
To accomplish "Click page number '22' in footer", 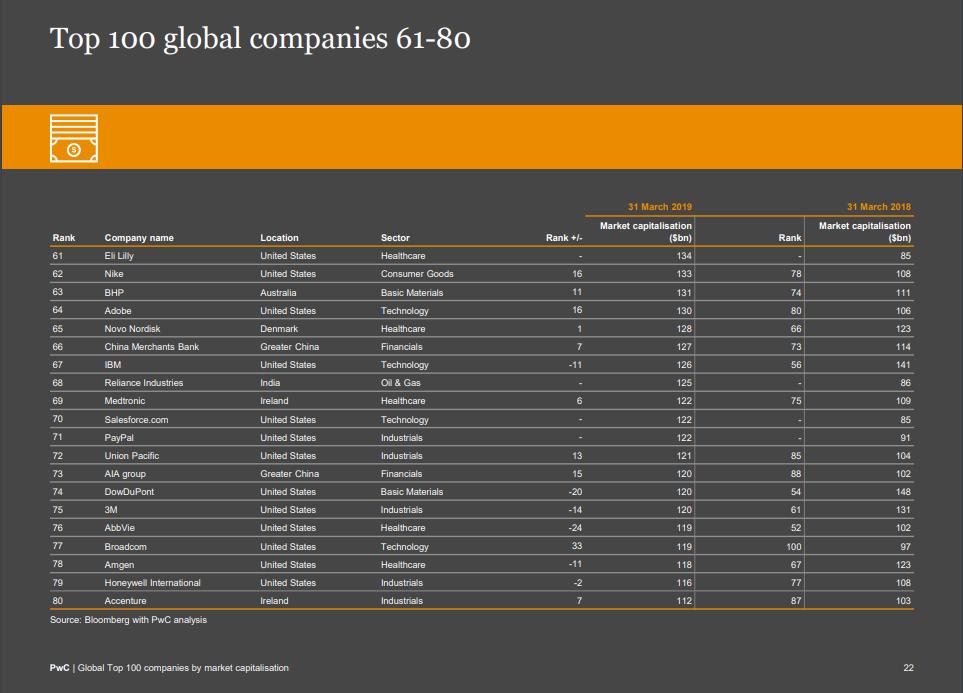I will click(908, 668).
